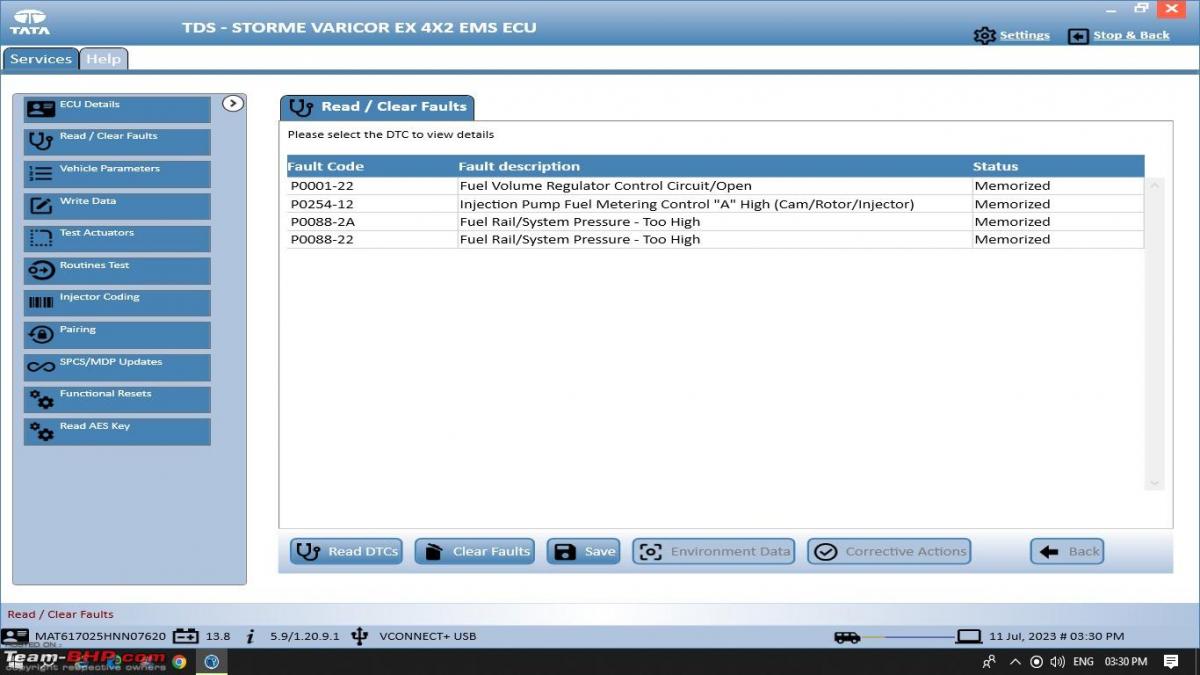This screenshot has height=675, width=1200.
Task: Collapse the sidebar with arrow button
Action: point(233,103)
